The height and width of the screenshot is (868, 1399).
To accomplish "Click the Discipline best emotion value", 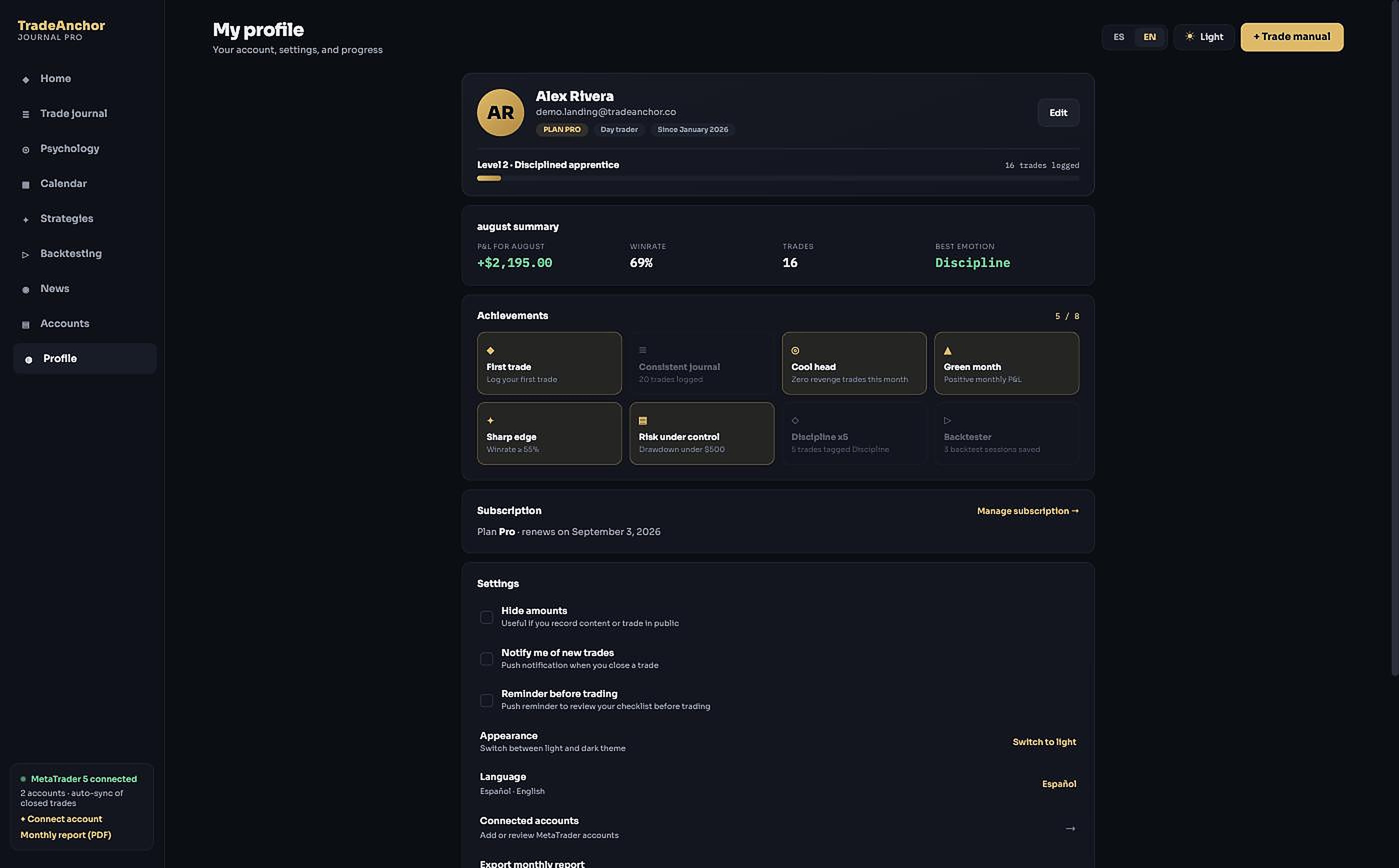I will (x=972, y=263).
